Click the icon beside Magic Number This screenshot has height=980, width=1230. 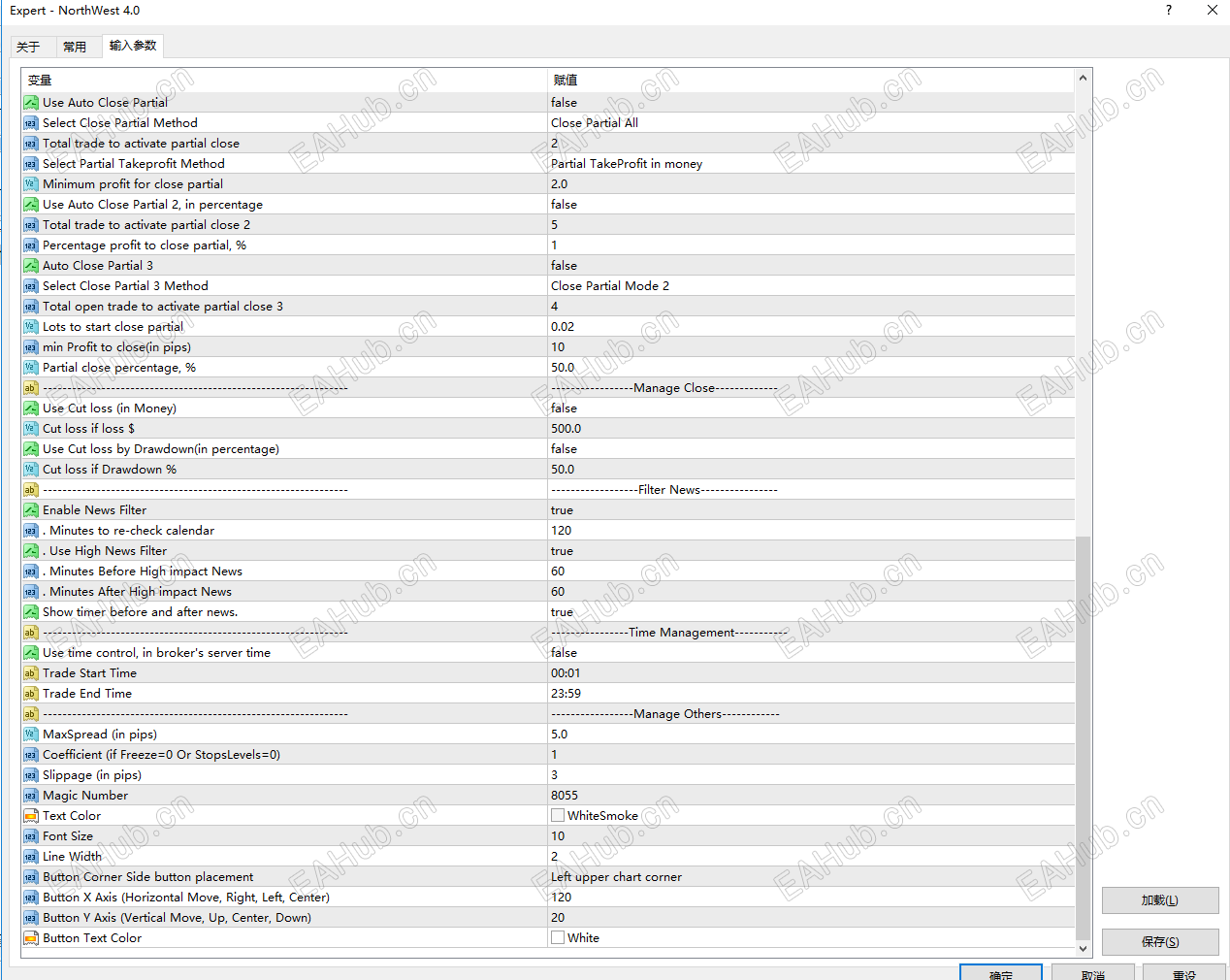click(31, 795)
